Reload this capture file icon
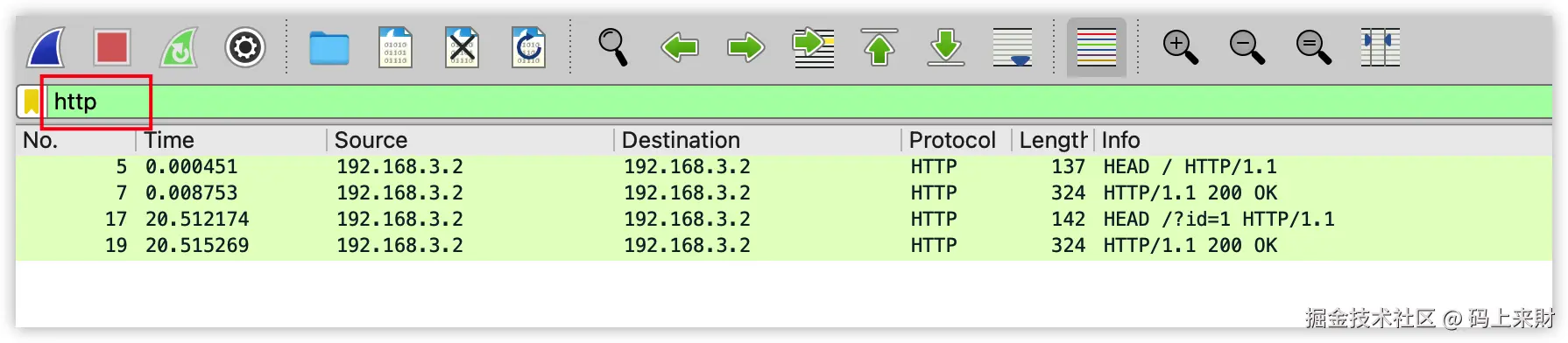This screenshot has width=1568, height=343. pos(528,46)
